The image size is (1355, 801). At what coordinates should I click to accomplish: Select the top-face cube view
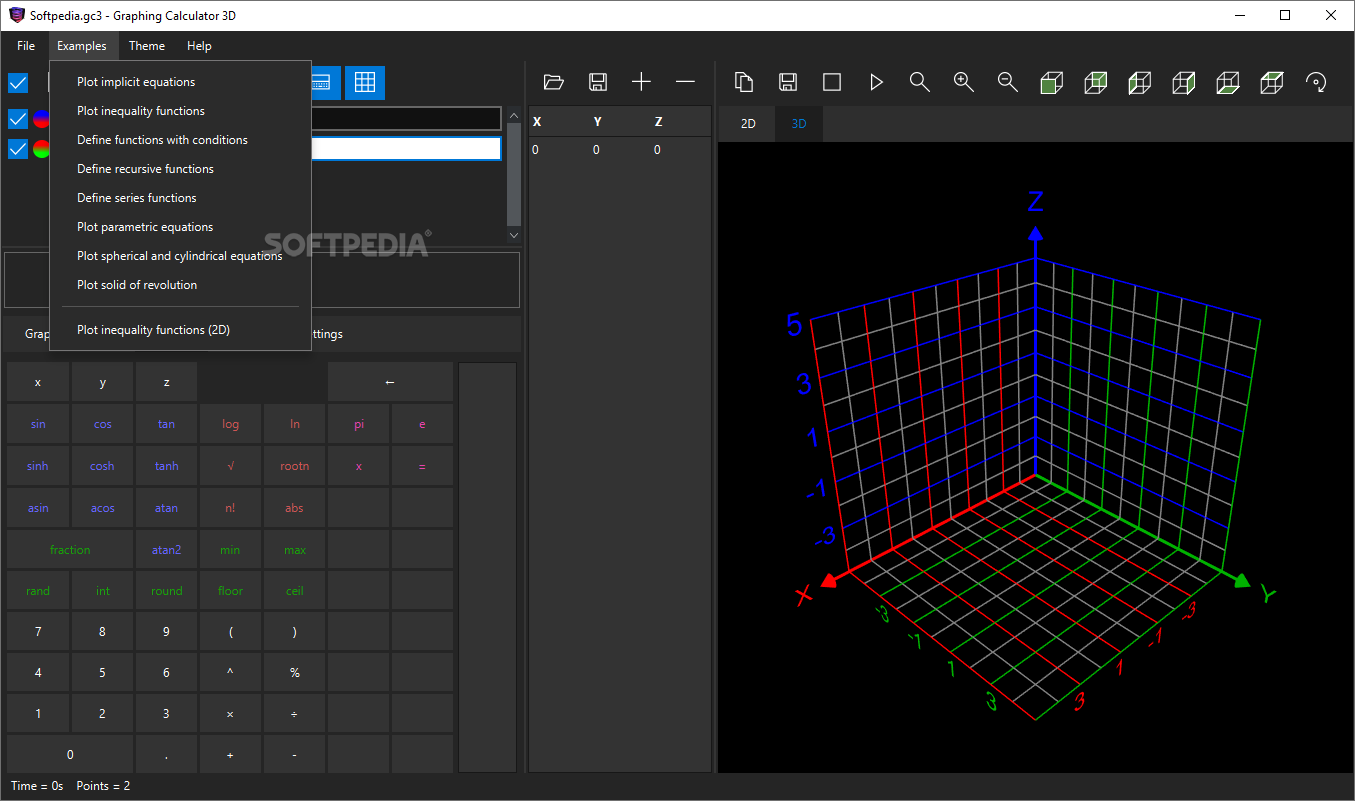[x=1272, y=82]
